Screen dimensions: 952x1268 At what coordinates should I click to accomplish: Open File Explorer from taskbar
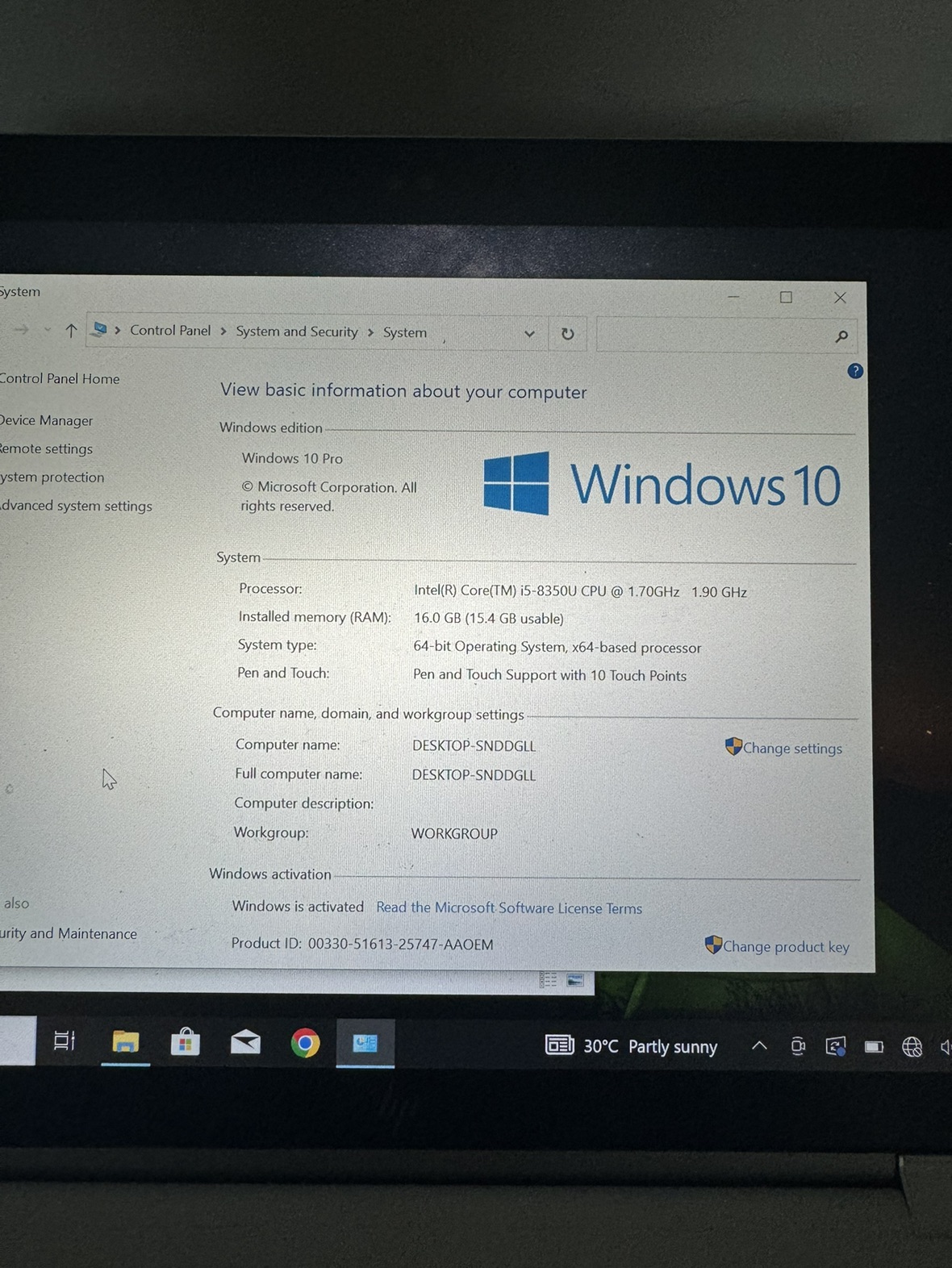click(x=125, y=1042)
